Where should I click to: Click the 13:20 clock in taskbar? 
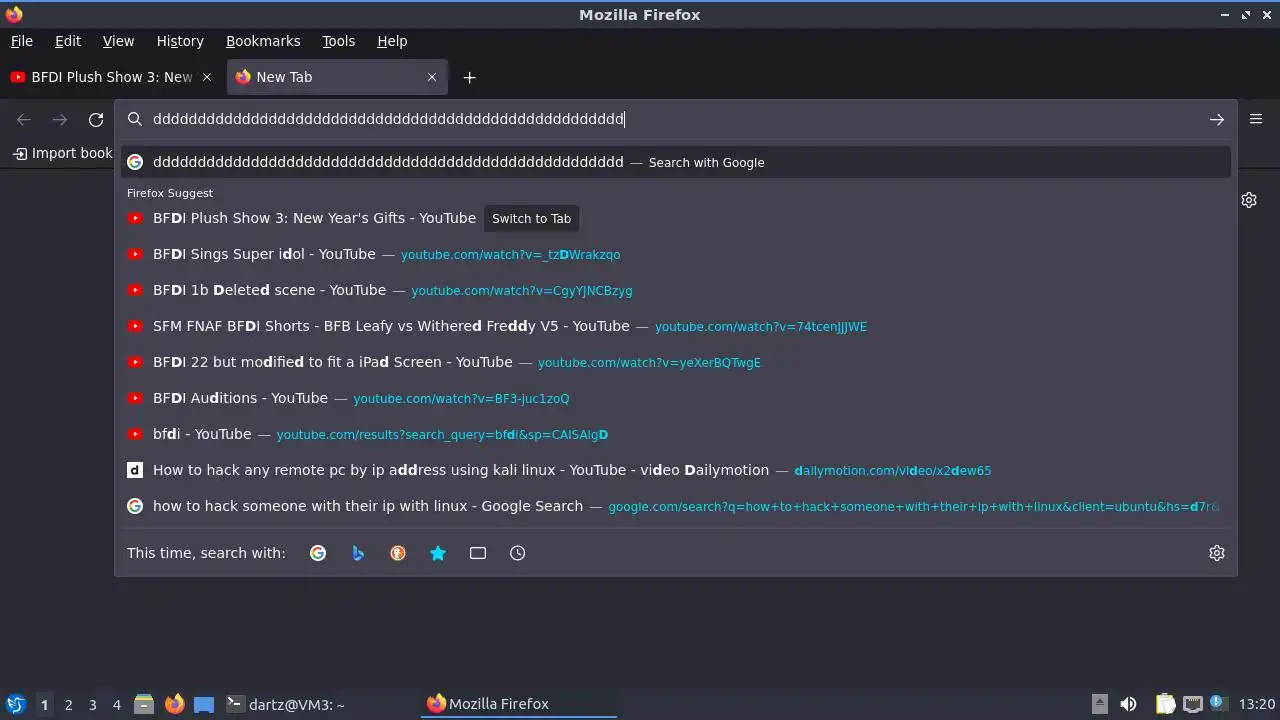(x=1257, y=704)
